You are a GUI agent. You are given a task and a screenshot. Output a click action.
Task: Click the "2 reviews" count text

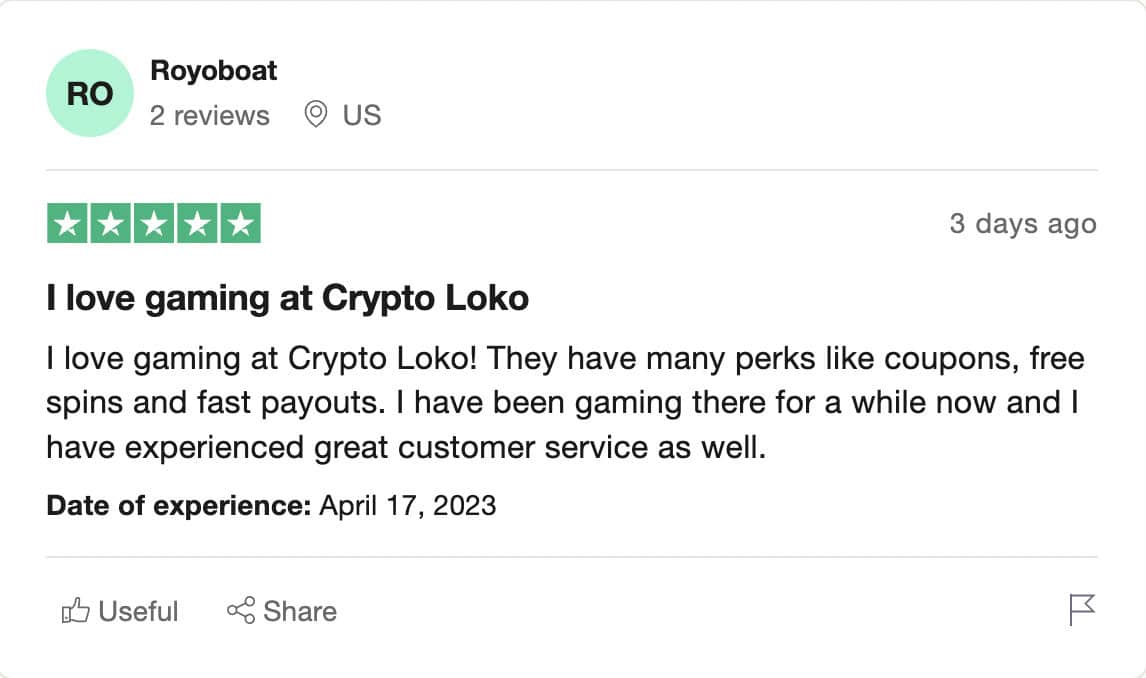(210, 116)
